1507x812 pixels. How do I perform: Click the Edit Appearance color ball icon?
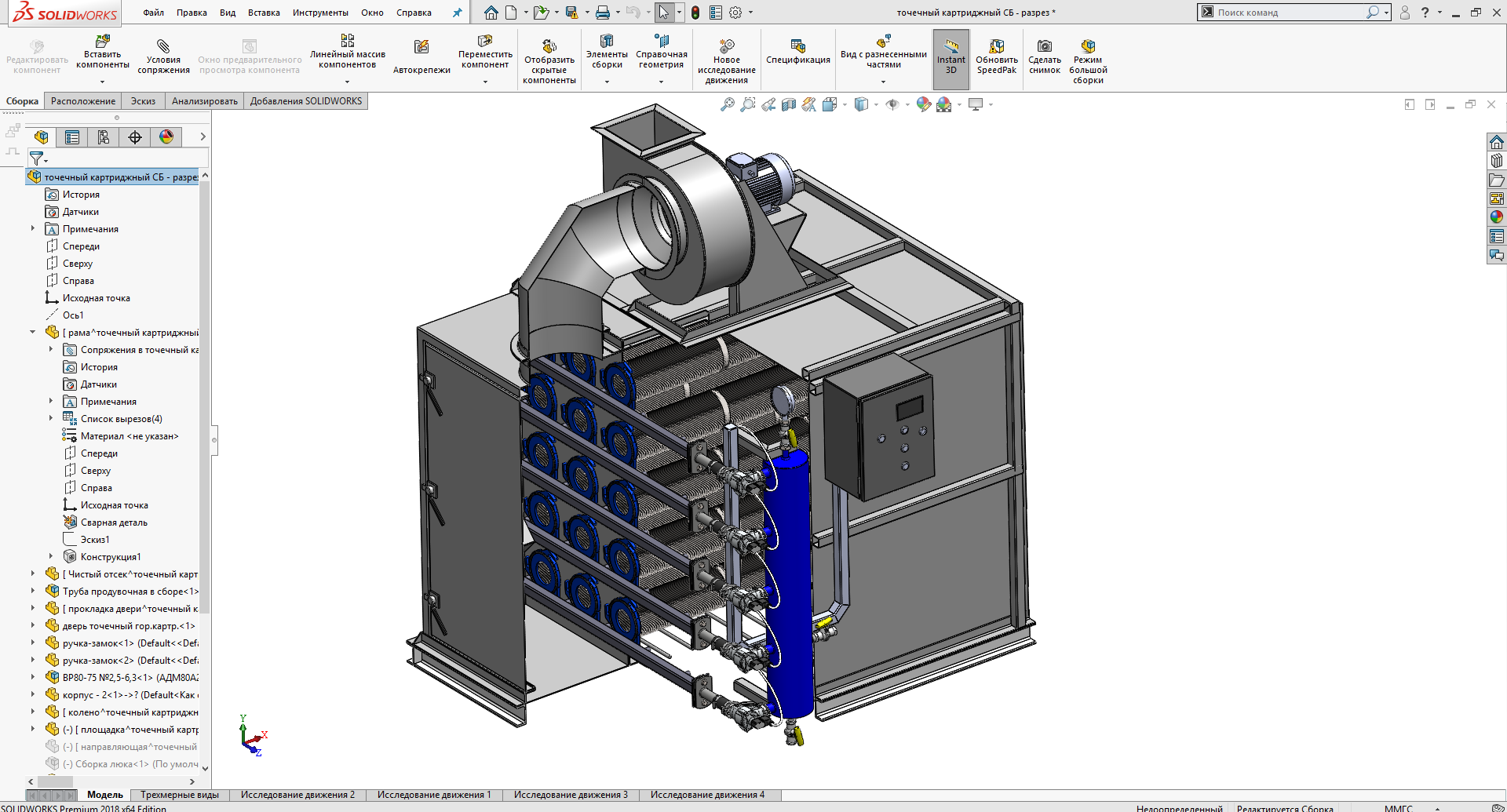(923, 104)
